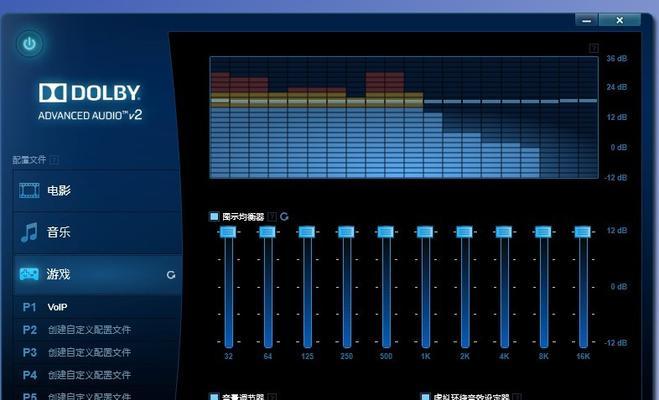Select the 游戏 game profile
The width and height of the screenshot is (659, 400).
click(97, 274)
